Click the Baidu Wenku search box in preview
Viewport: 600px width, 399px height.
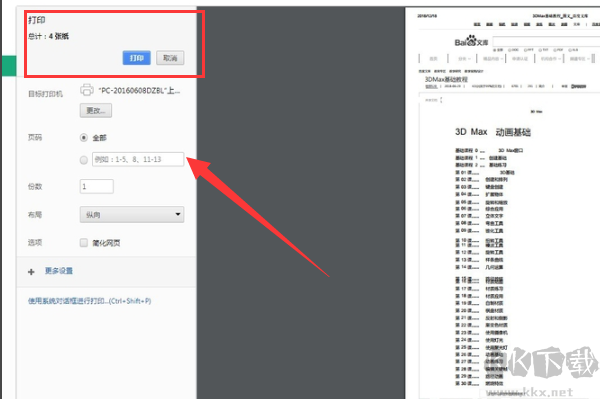click(546, 41)
